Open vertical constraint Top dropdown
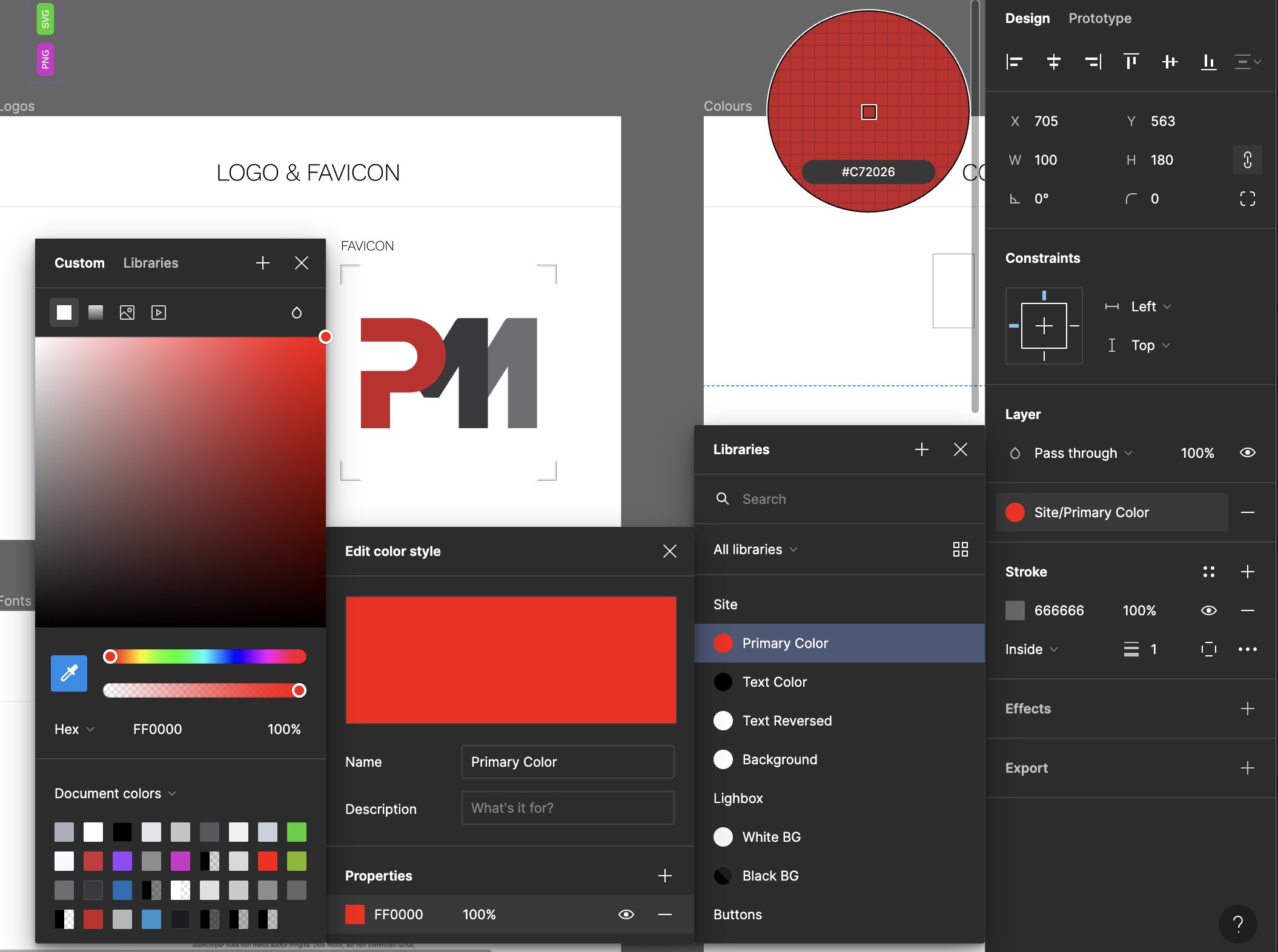This screenshot has height=952, width=1278. 1151,345
